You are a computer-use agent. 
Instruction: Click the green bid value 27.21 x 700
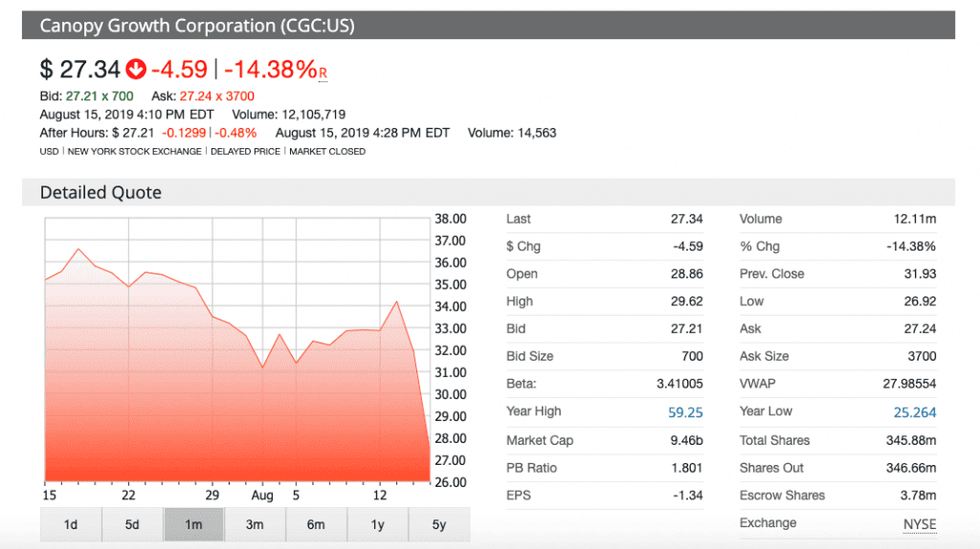click(x=100, y=96)
